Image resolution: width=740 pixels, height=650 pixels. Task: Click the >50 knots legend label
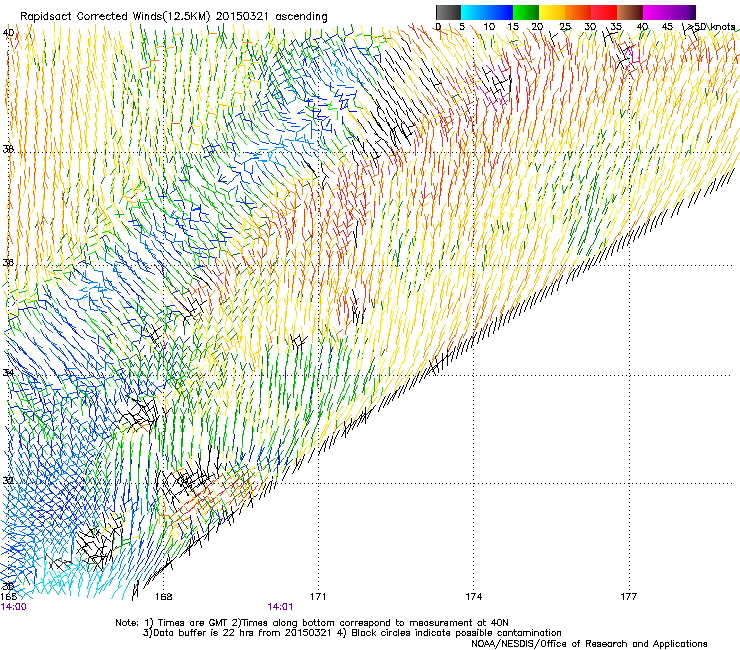pos(710,27)
